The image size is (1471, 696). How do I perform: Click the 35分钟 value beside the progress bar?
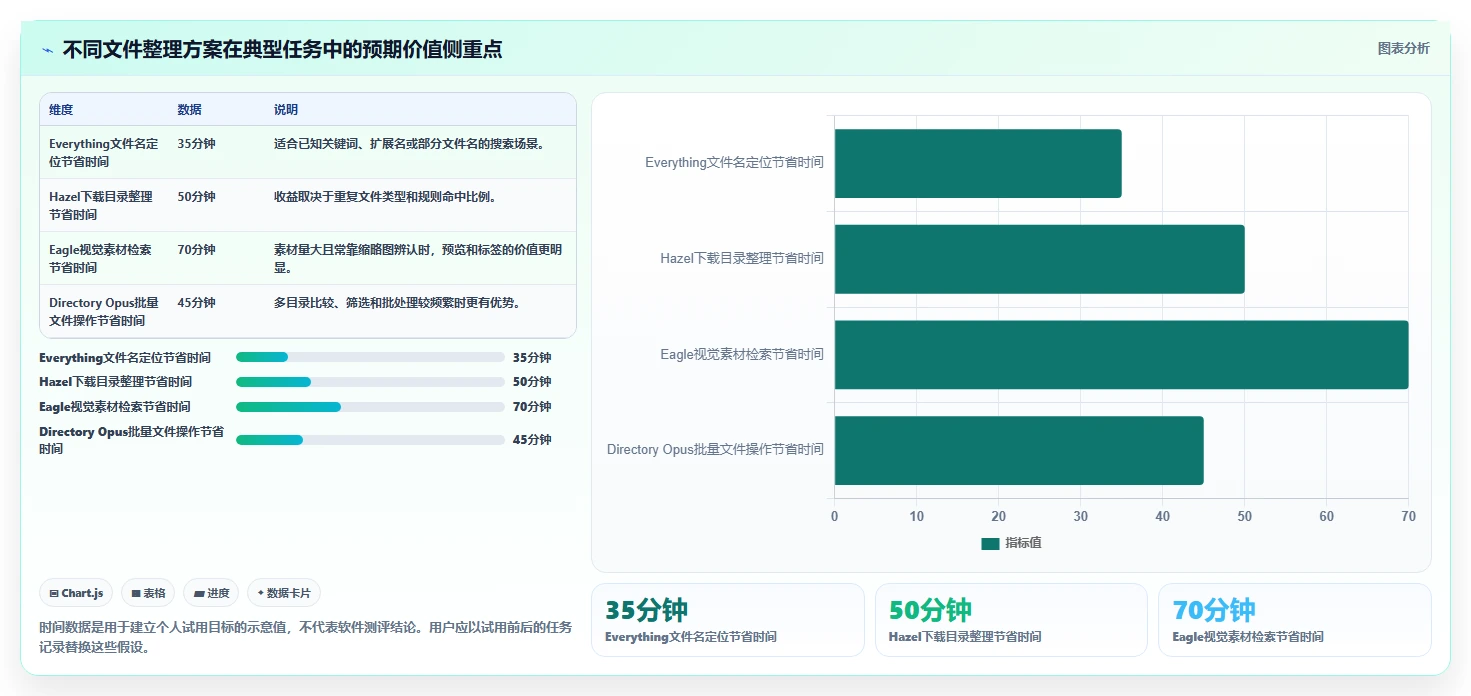pyautogui.click(x=532, y=358)
